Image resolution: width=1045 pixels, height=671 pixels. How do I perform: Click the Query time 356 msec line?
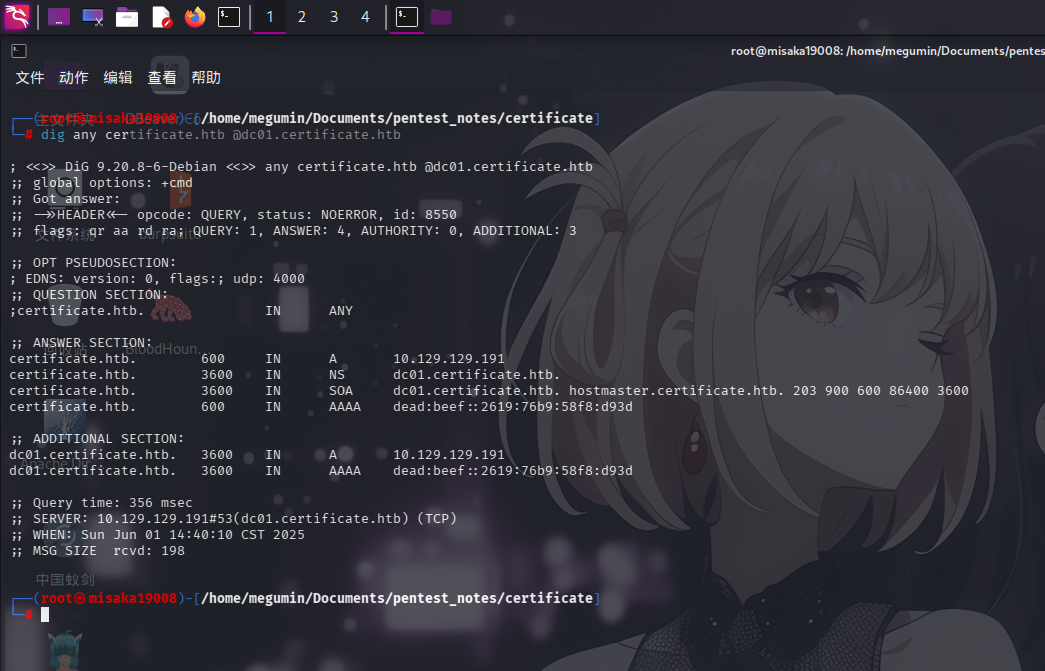click(x=101, y=502)
